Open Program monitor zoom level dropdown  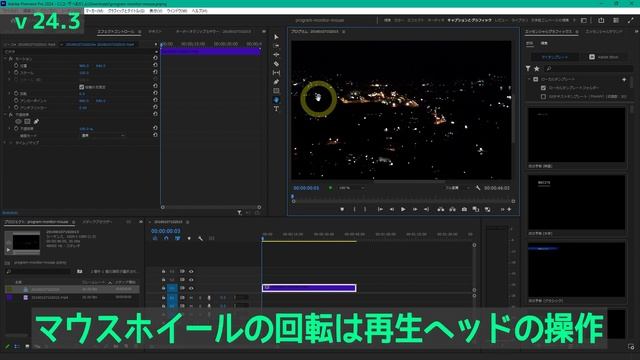351,188
